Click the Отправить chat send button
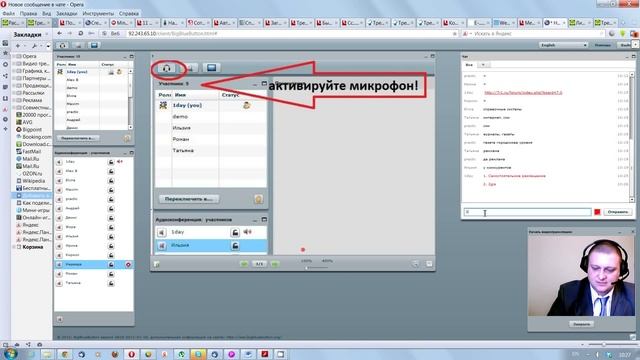Viewport: 640px width, 360px height. 618,212
